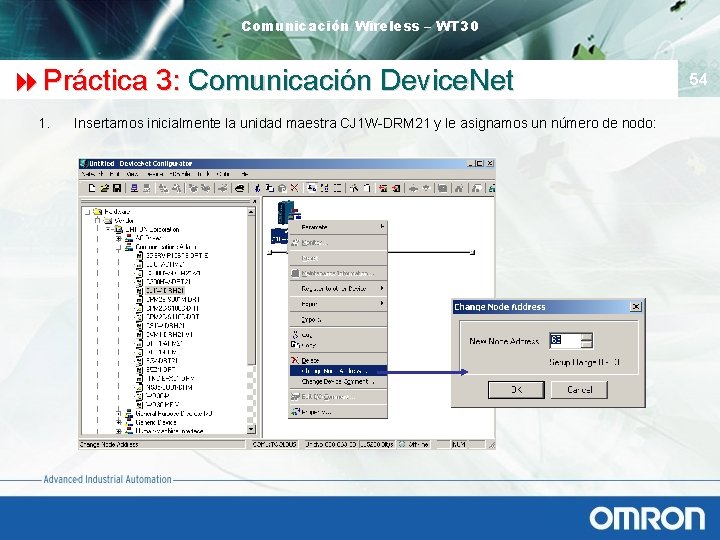The width and height of the screenshot is (720, 540).
Task: Click the tree scrollbar down arrow
Action: [251, 429]
